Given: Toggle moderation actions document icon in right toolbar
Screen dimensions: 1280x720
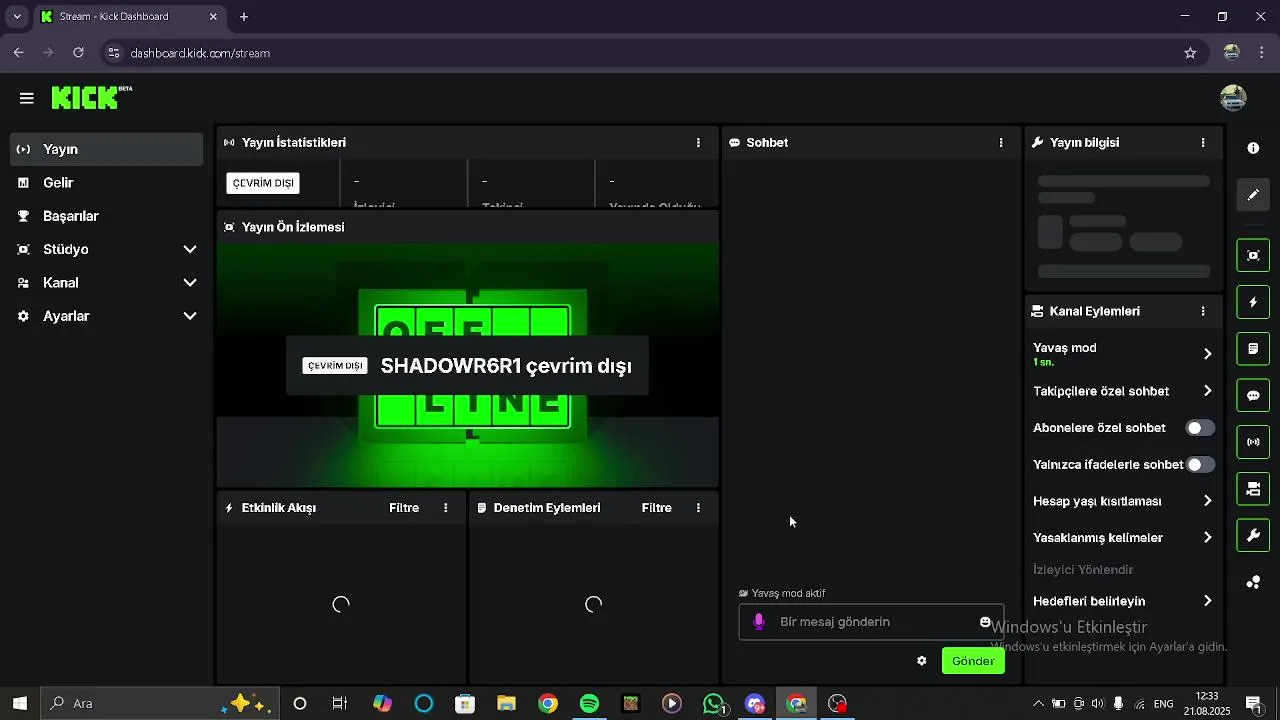Looking at the screenshot, I should point(1253,349).
